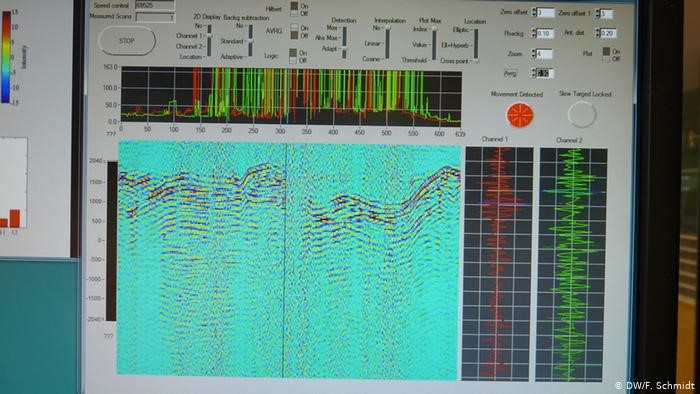The image size is (700, 394).
Task: Turn the Plot switch Off
Action: tap(606, 58)
